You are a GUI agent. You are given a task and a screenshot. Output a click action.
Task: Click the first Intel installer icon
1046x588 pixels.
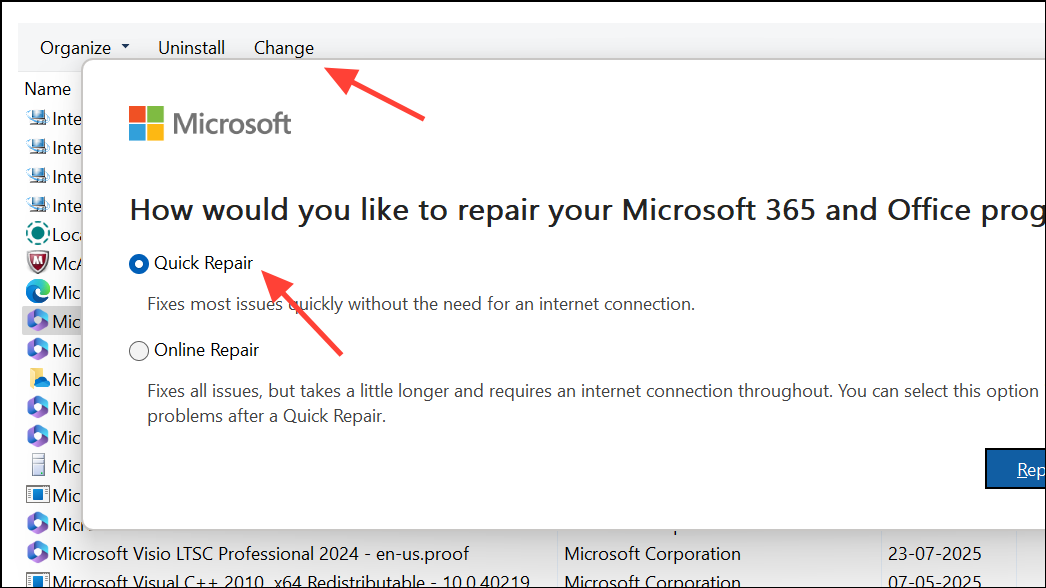37,118
